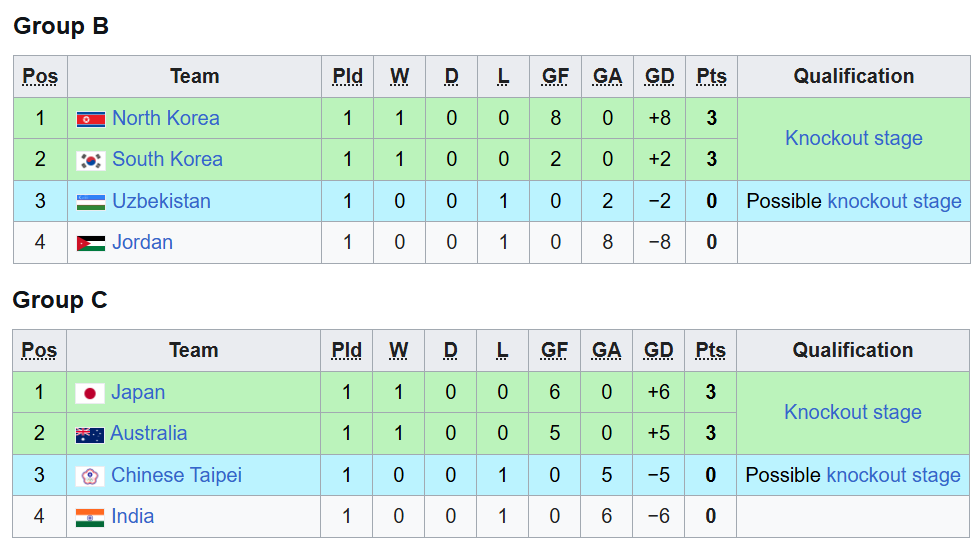Open the India team link
Image resolution: width=977 pixels, height=558 pixels.
coord(132,516)
